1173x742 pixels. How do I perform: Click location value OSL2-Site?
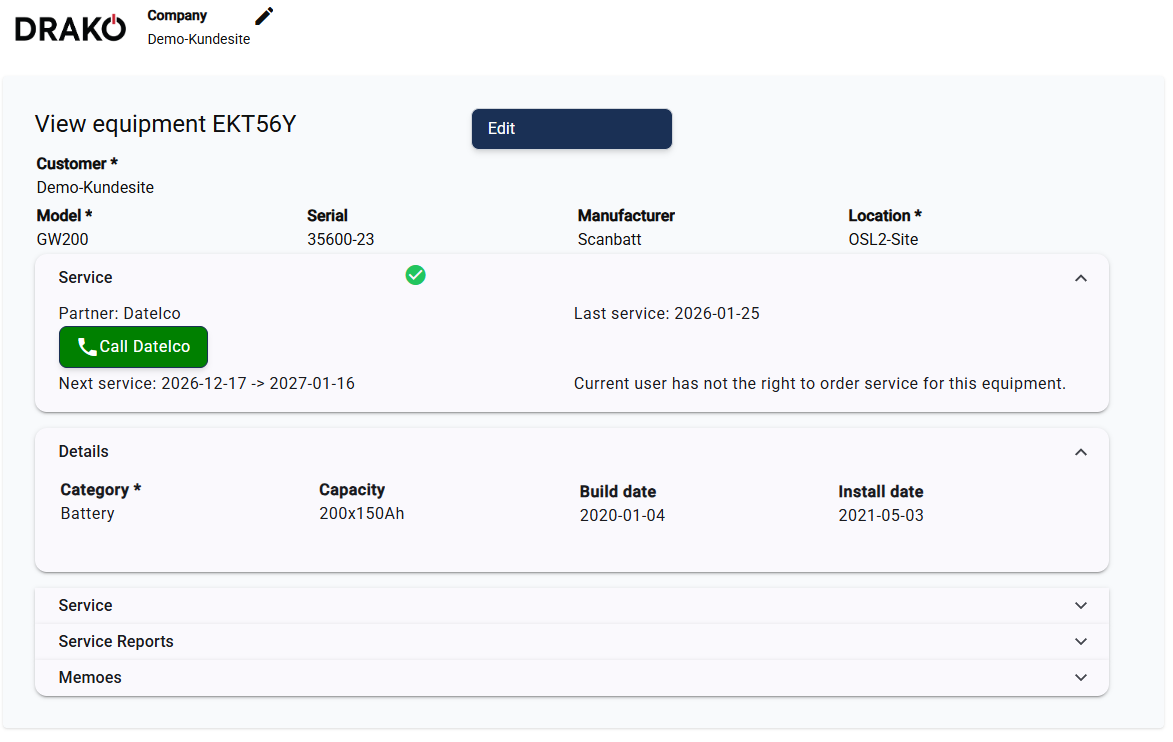tap(883, 239)
